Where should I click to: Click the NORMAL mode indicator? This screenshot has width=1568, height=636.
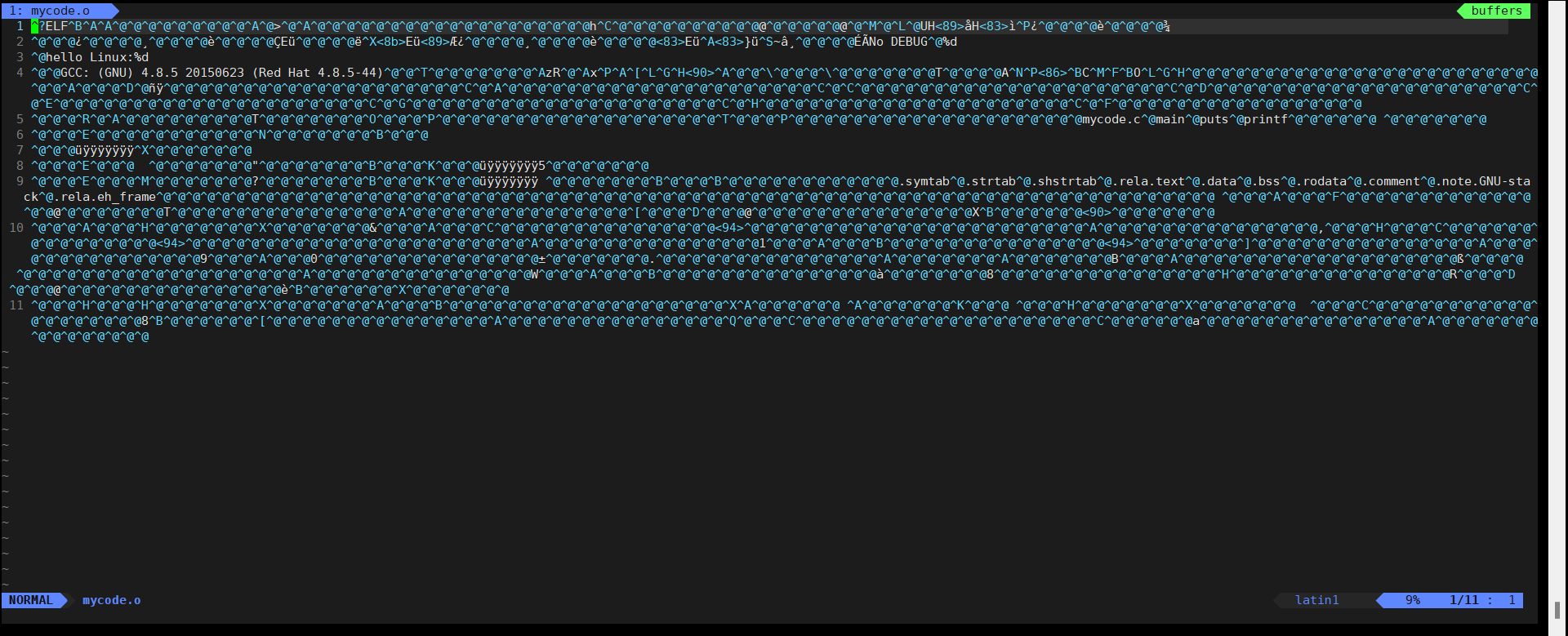coord(30,600)
